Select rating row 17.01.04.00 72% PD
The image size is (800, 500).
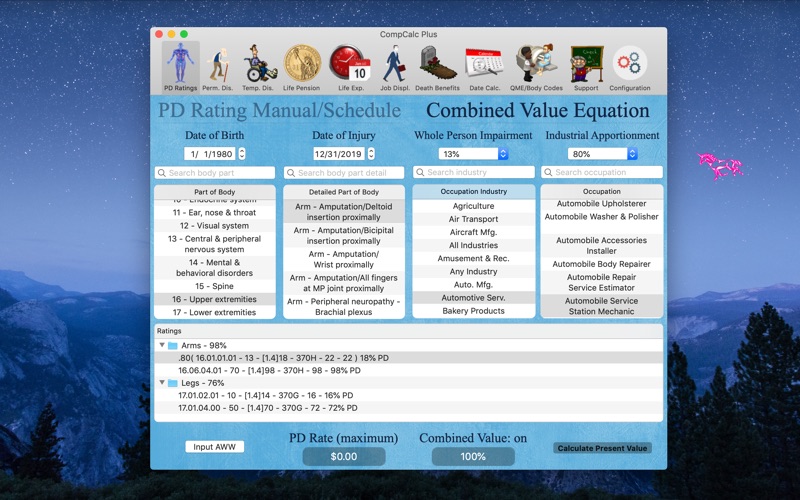point(408,408)
